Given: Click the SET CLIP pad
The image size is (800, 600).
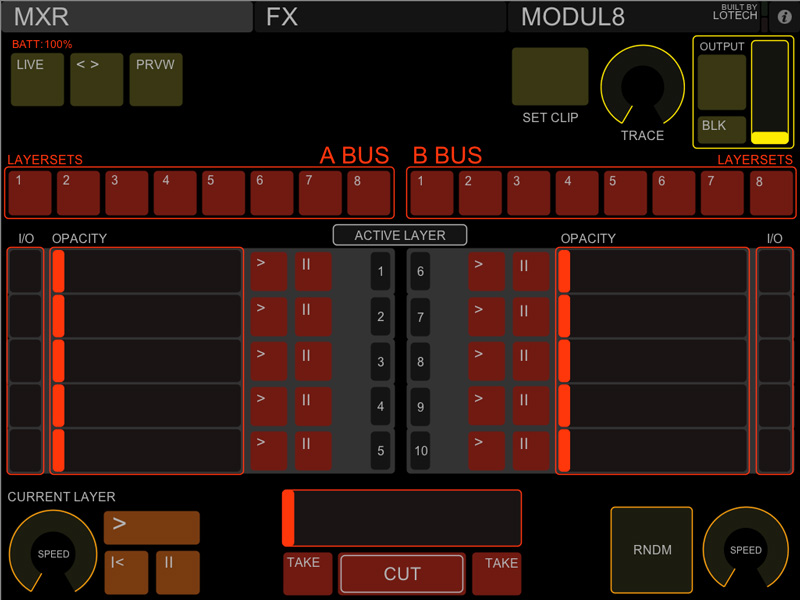Looking at the screenshot, I should tap(550, 77).
